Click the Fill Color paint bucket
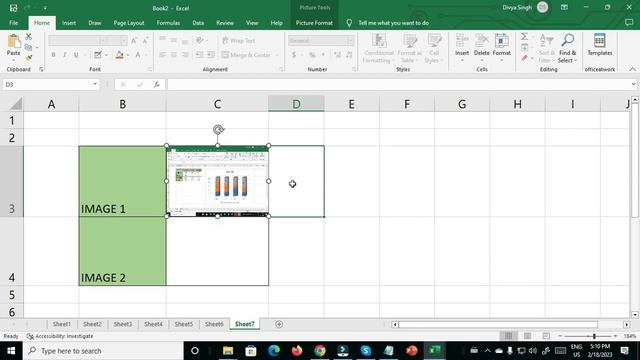This screenshot has width=640, height=360. click(120, 55)
